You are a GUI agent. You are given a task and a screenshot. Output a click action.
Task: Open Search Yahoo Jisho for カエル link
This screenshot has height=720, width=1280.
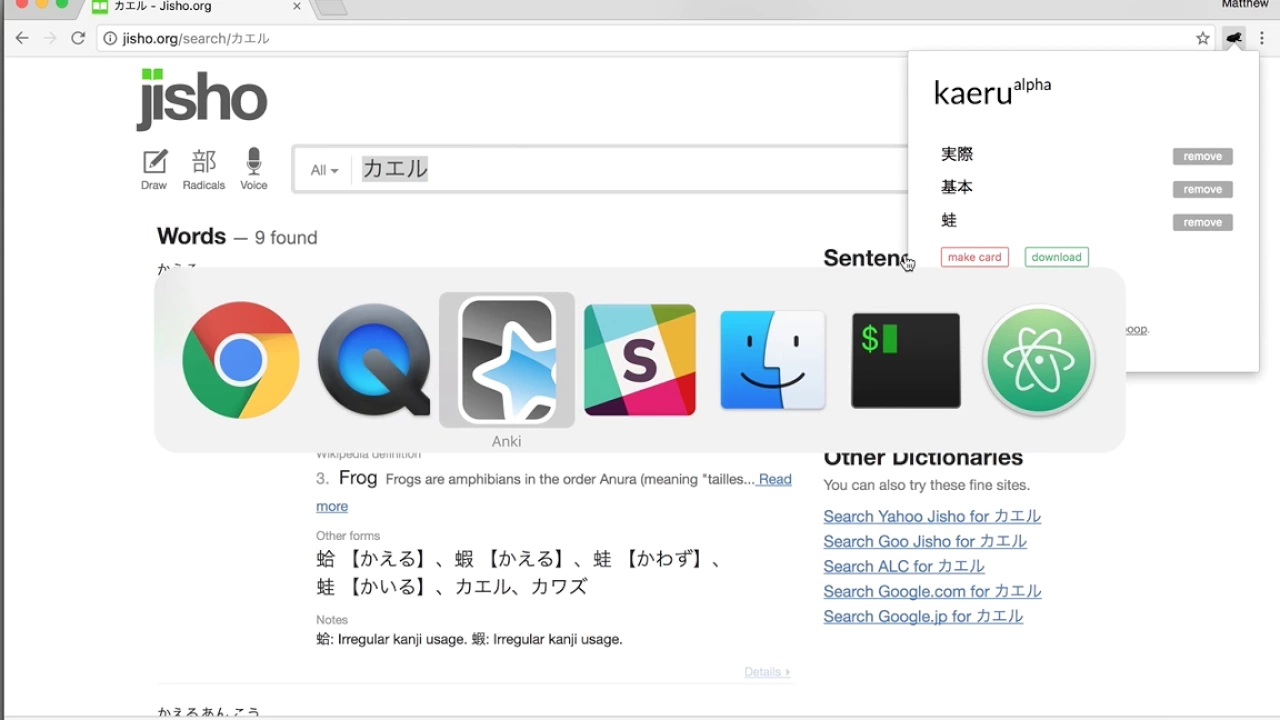932,516
